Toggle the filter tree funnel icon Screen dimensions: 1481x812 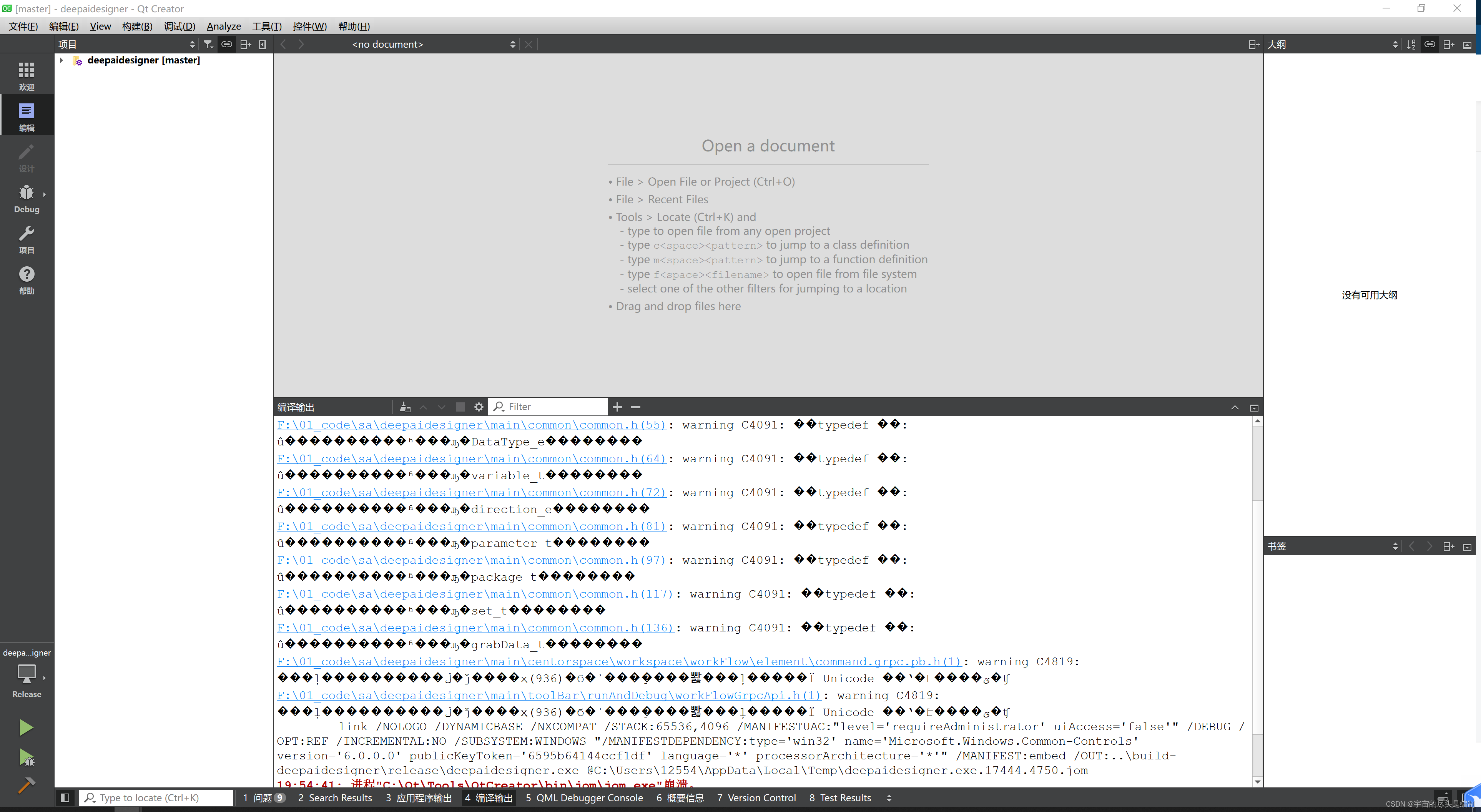coord(208,44)
